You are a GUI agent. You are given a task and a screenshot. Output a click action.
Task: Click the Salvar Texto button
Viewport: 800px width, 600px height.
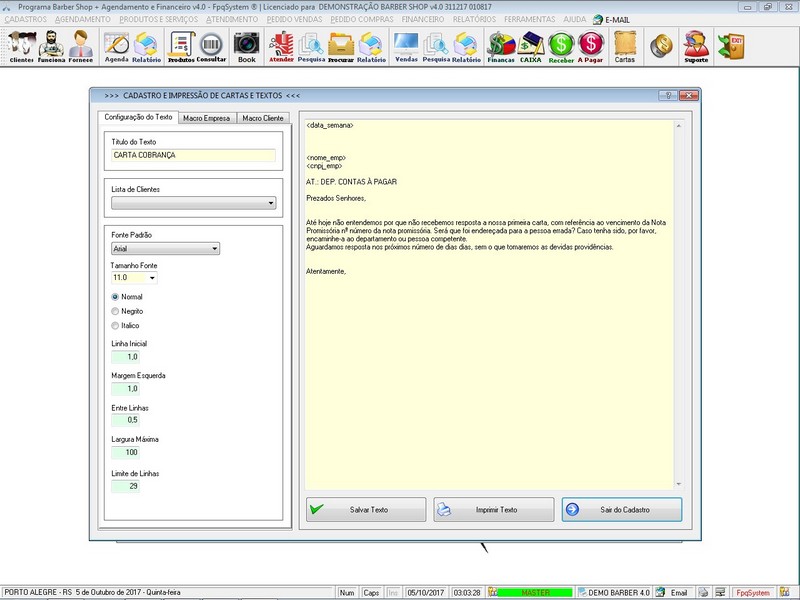[366, 510]
